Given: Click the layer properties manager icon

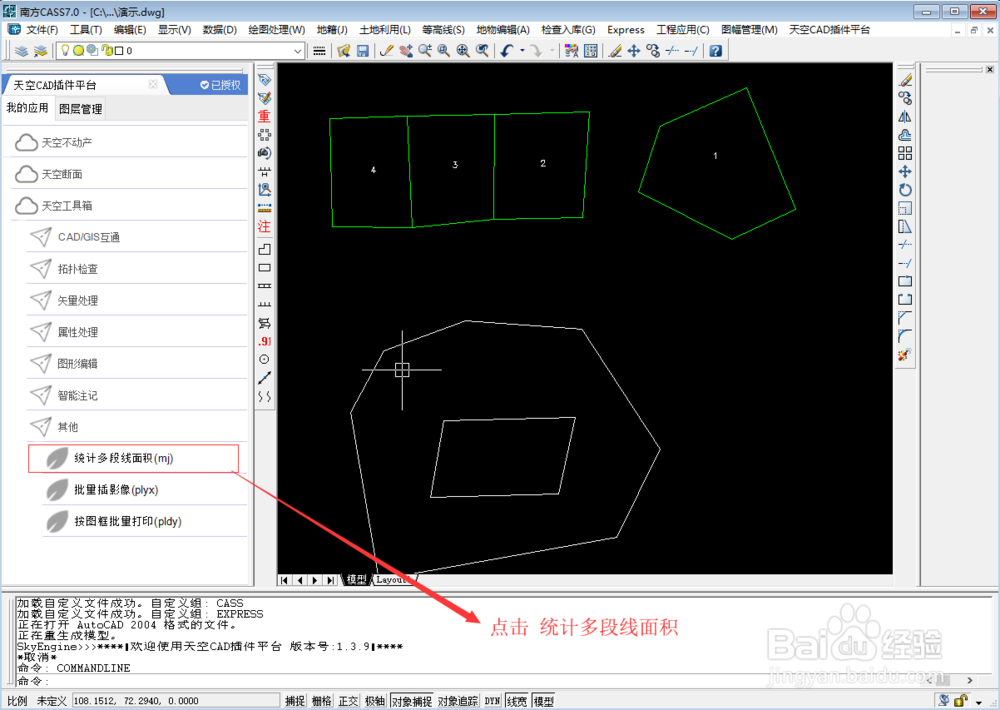Looking at the screenshot, I should click(22, 51).
